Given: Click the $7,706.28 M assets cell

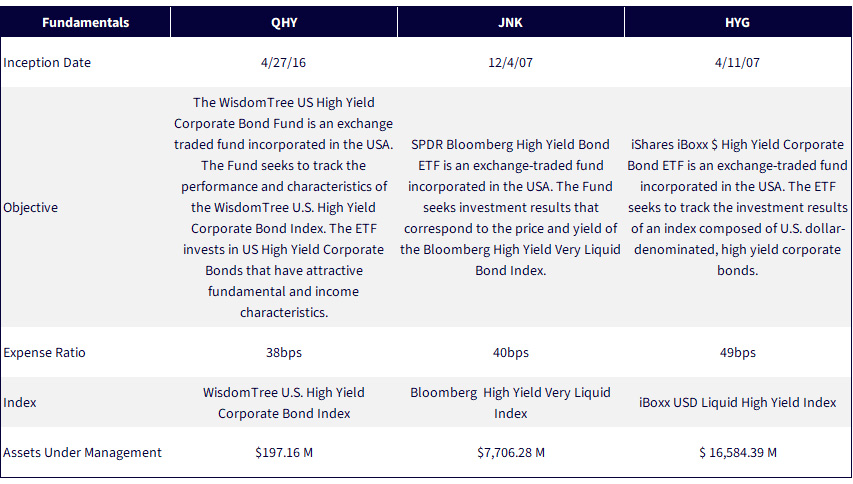Looking at the screenshot, I should pyautogui.click(x=510, y=452).
